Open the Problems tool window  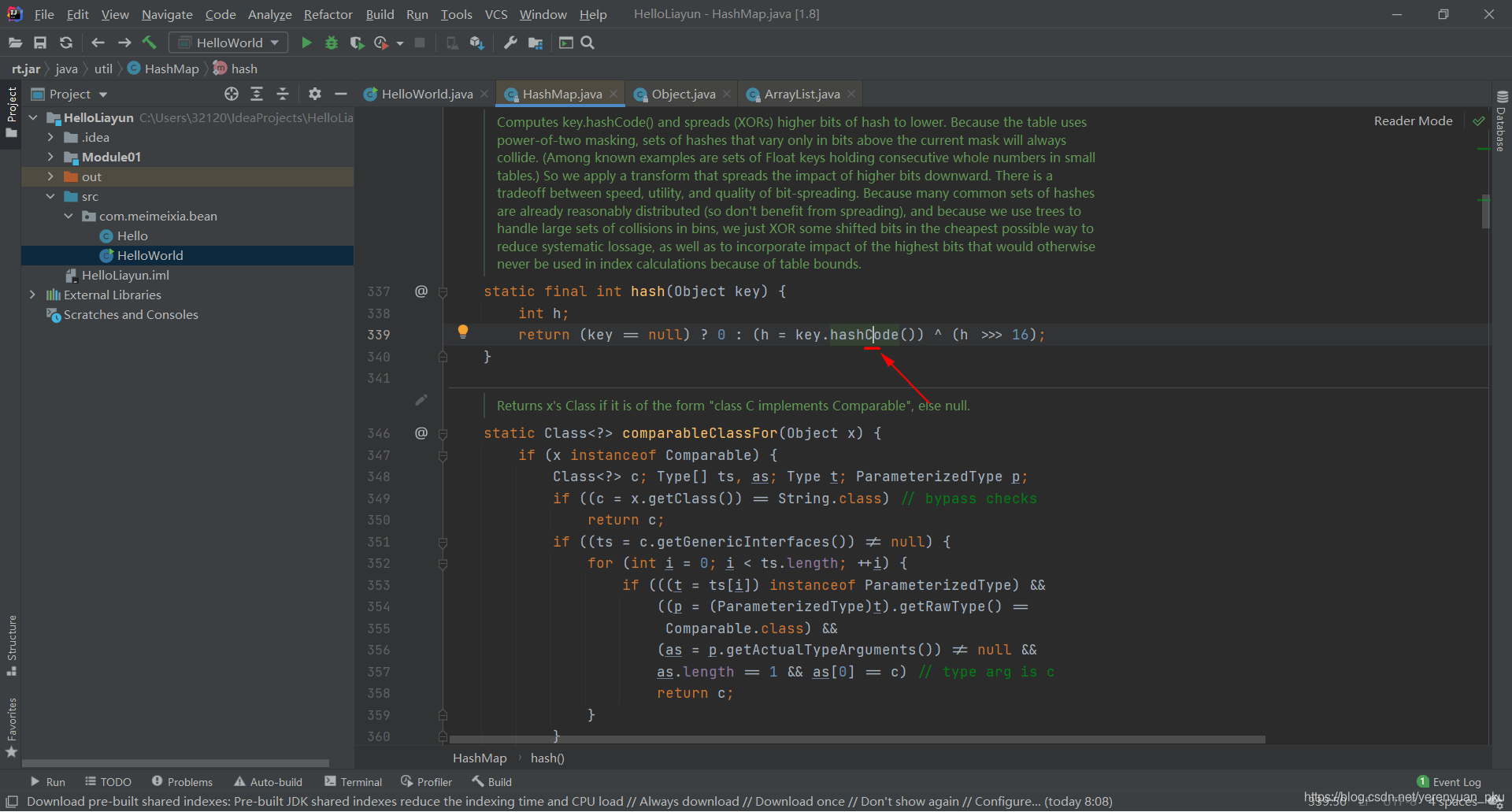[x=182, y=782]
